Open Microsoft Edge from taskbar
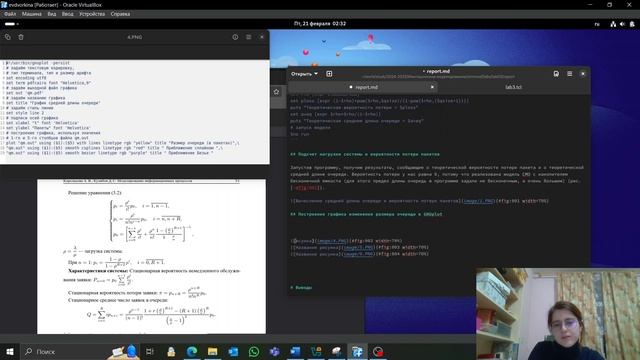640x360 pixels. 191,351
